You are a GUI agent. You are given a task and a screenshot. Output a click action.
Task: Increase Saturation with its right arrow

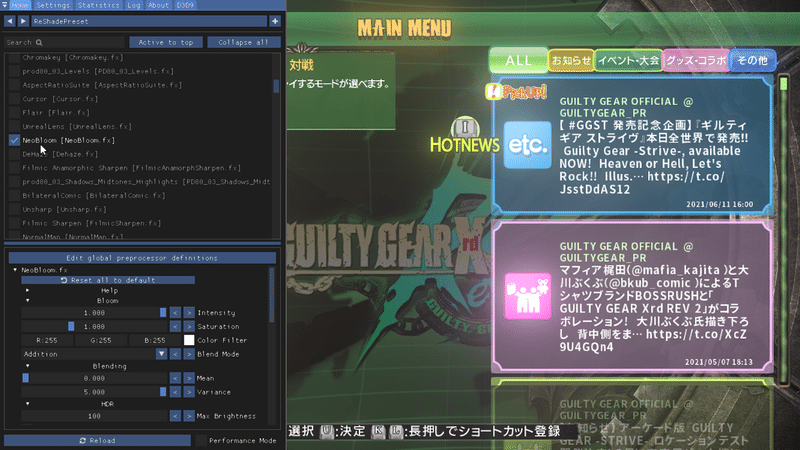click(x=189, y=327)
